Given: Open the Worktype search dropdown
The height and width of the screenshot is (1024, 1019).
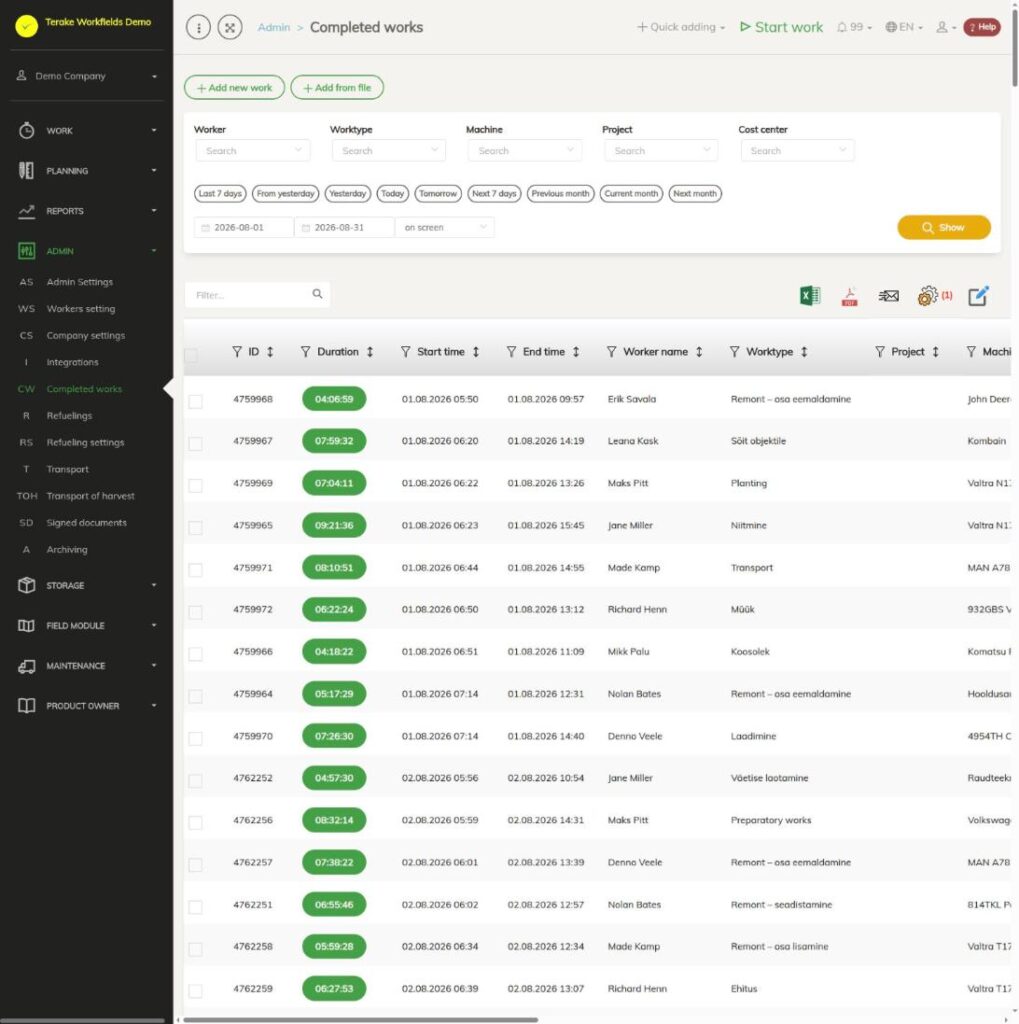Looking at the screenshot, I should pos(389,151).
